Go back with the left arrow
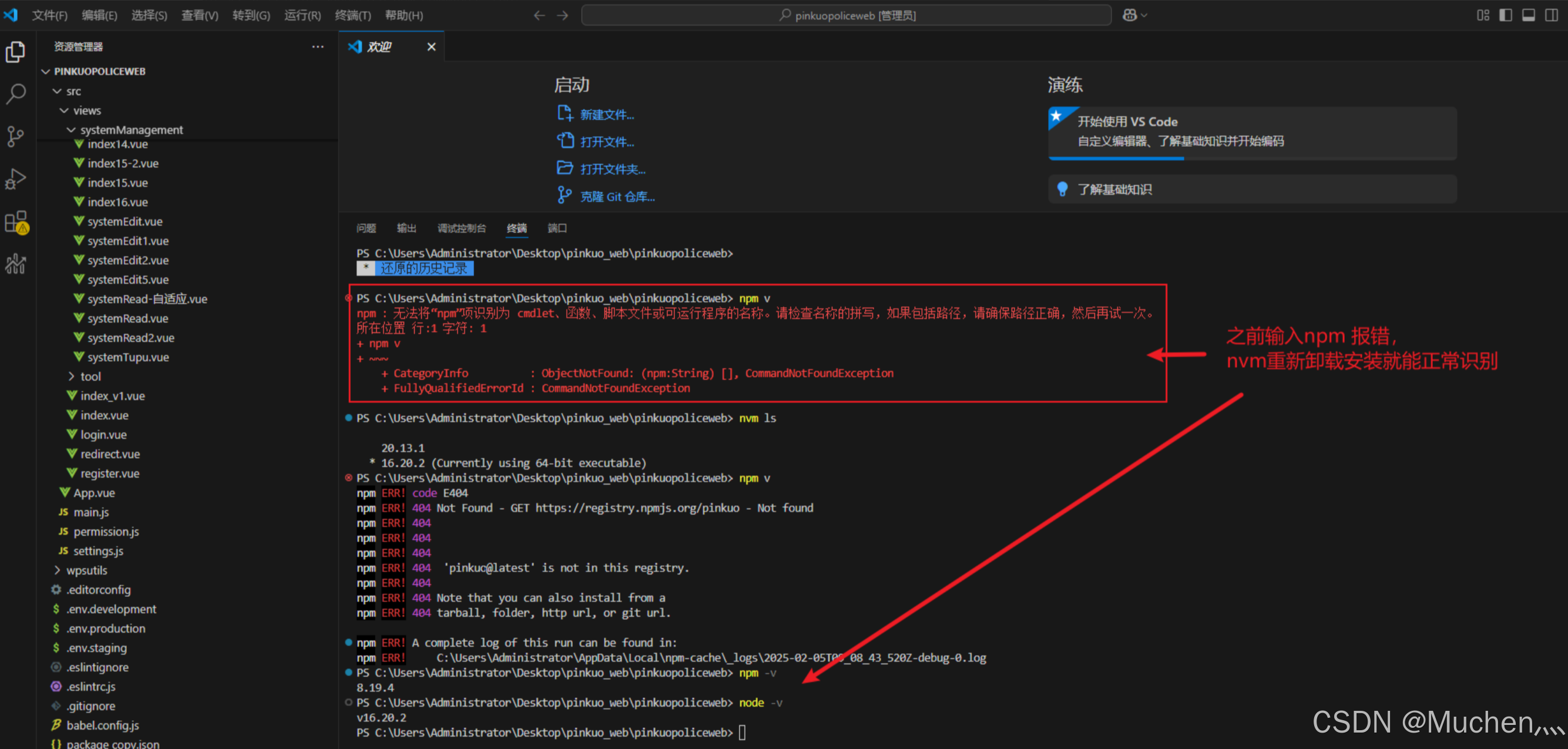 [539, 15]
